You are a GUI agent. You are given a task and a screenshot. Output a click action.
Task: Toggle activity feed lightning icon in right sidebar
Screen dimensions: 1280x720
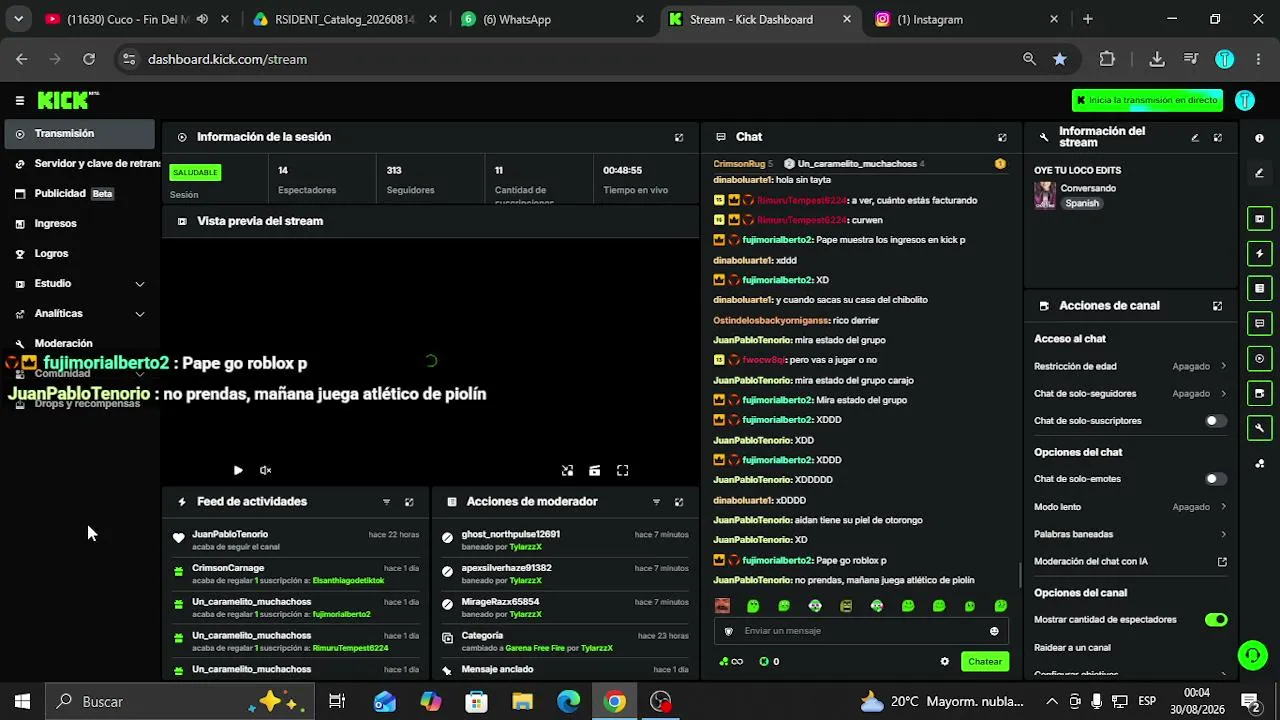point(1259,254)
